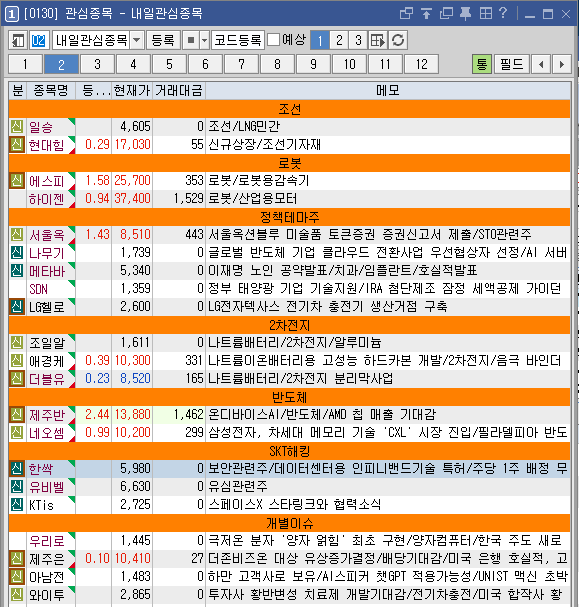Go to next tab set with right arrow

(x=562, y=64)
